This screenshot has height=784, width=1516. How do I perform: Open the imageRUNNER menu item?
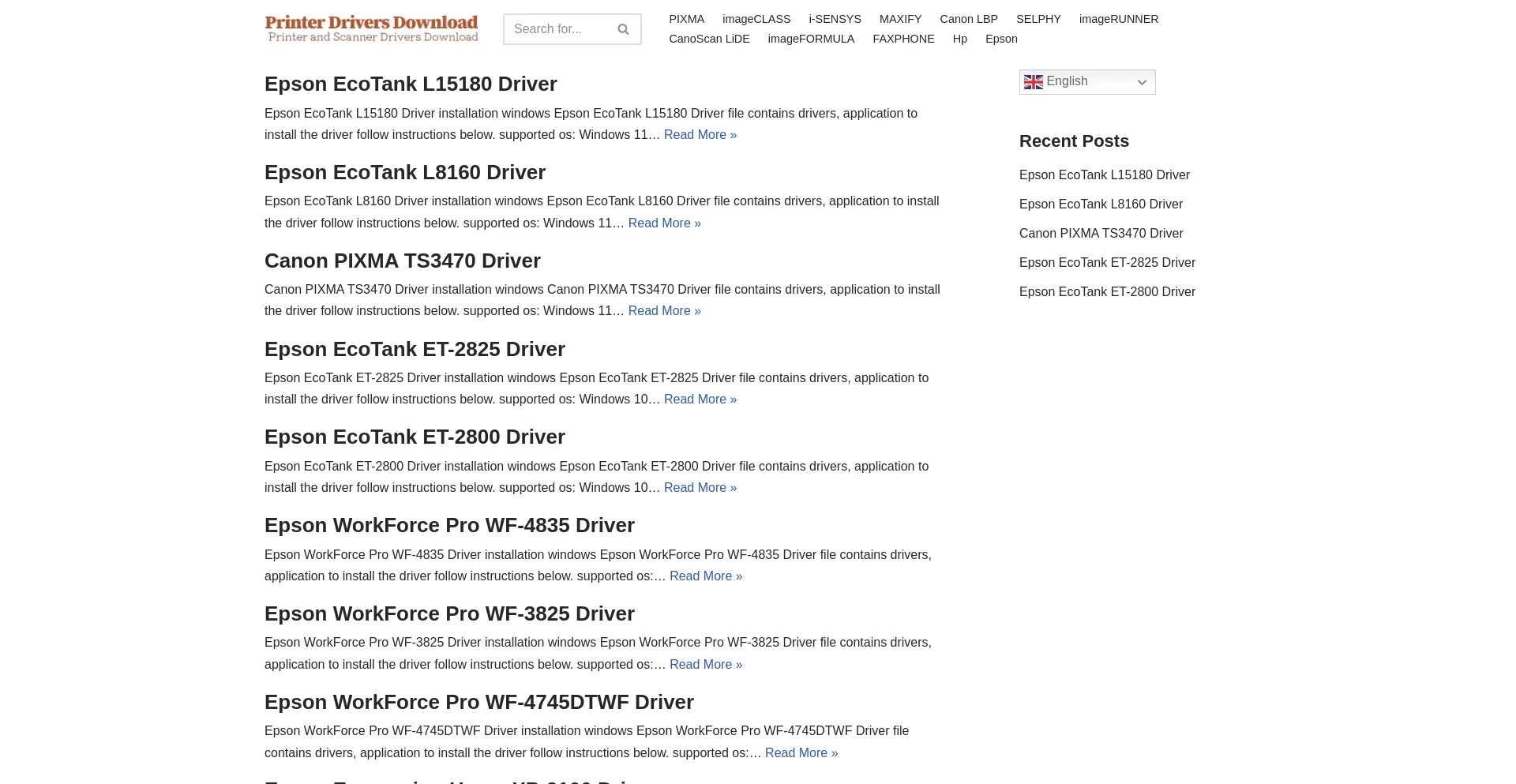(1119, 19)
